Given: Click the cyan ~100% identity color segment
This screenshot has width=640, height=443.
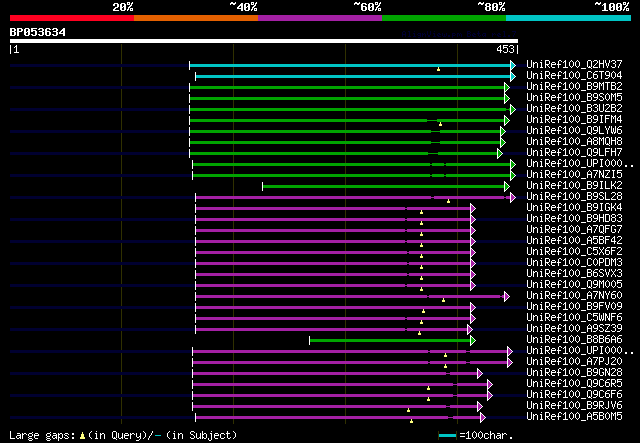Looking at the screenshot, I should point(569,18).
